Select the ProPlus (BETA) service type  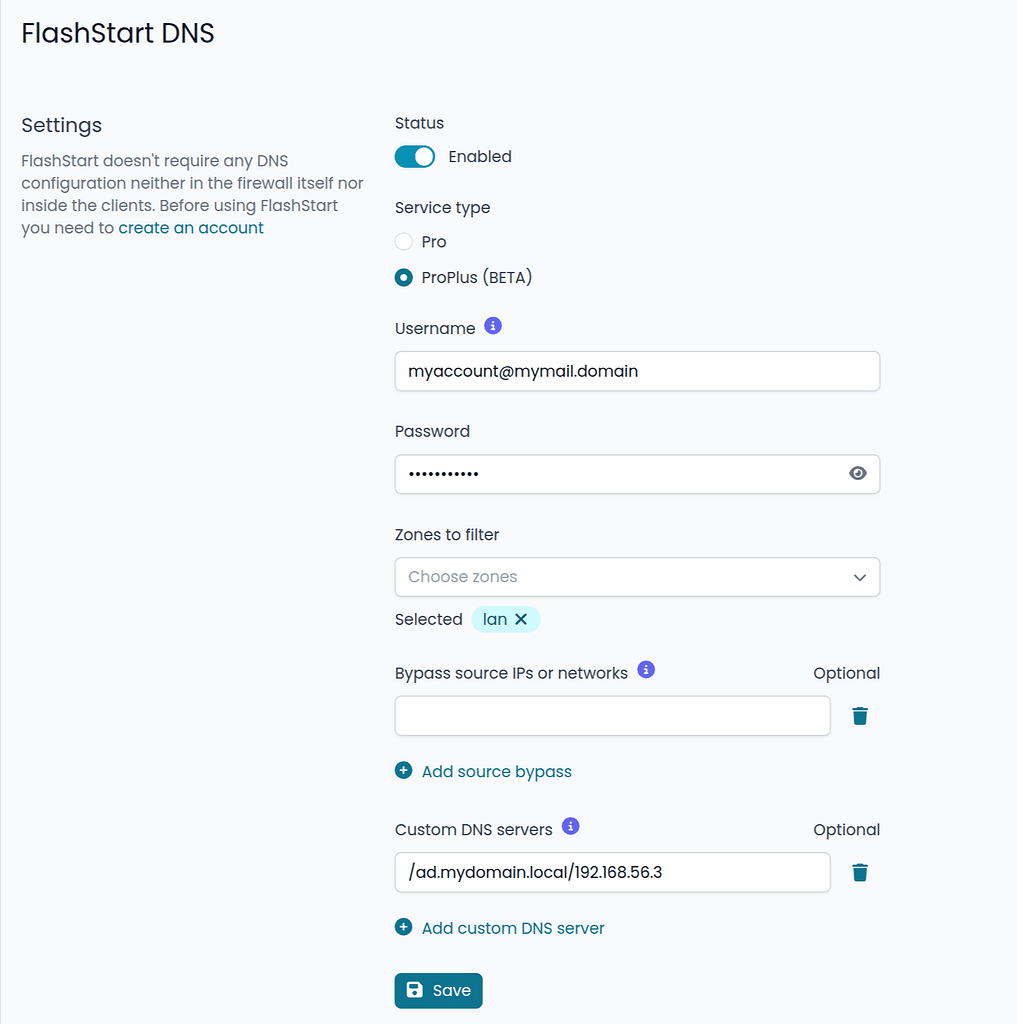click(x=403, y=277)
